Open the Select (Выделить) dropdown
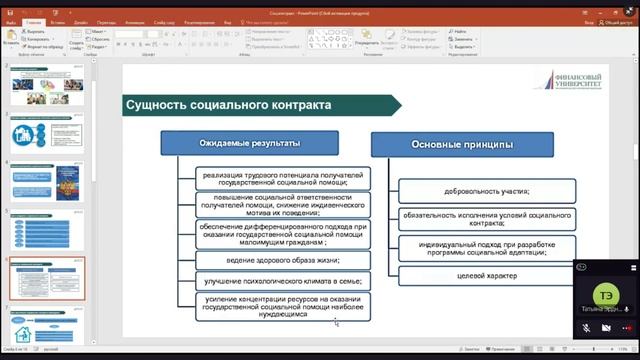 click(462, 47)
